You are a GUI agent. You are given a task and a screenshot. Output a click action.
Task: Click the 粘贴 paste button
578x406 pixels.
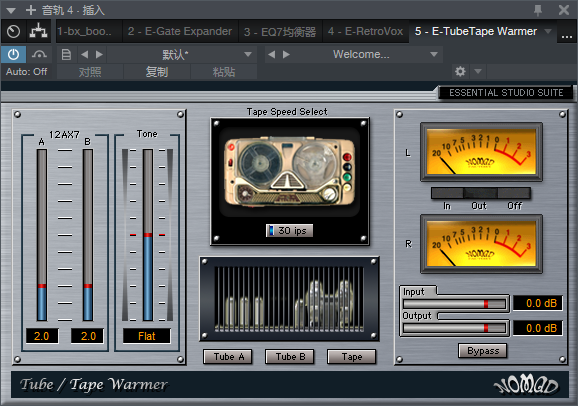click(x=224, y=72)
